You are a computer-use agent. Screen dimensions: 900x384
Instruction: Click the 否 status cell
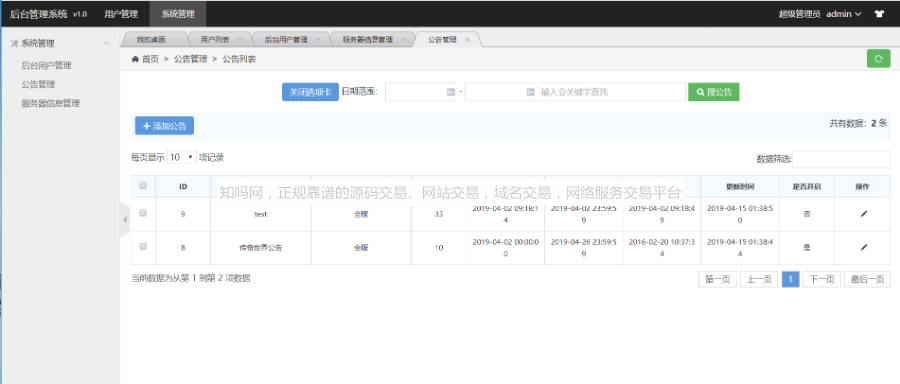806,214
